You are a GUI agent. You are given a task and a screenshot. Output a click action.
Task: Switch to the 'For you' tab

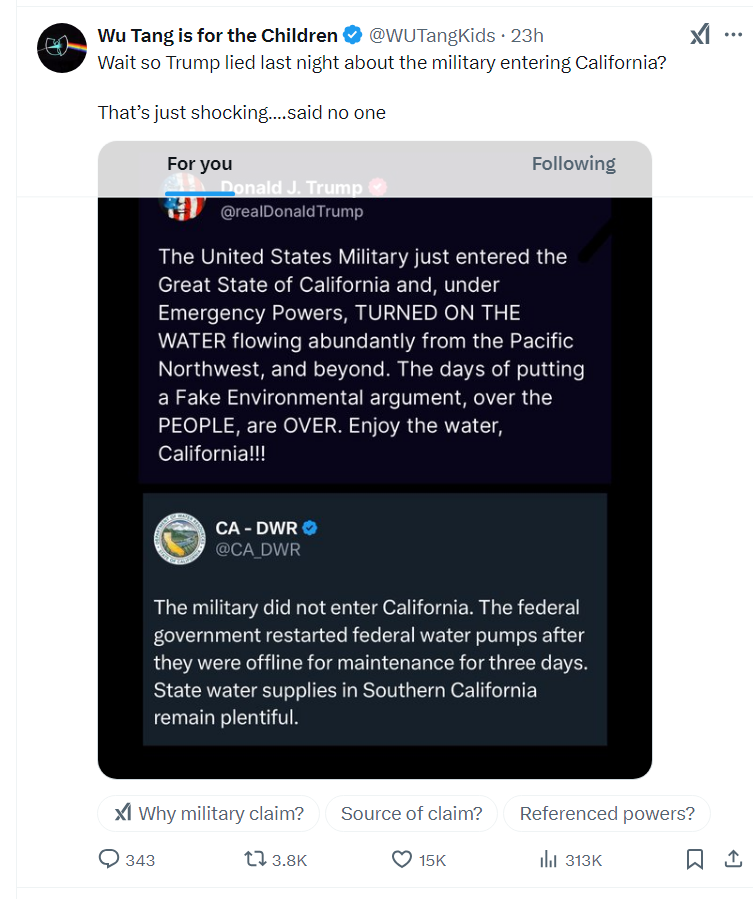coord(200,164)
